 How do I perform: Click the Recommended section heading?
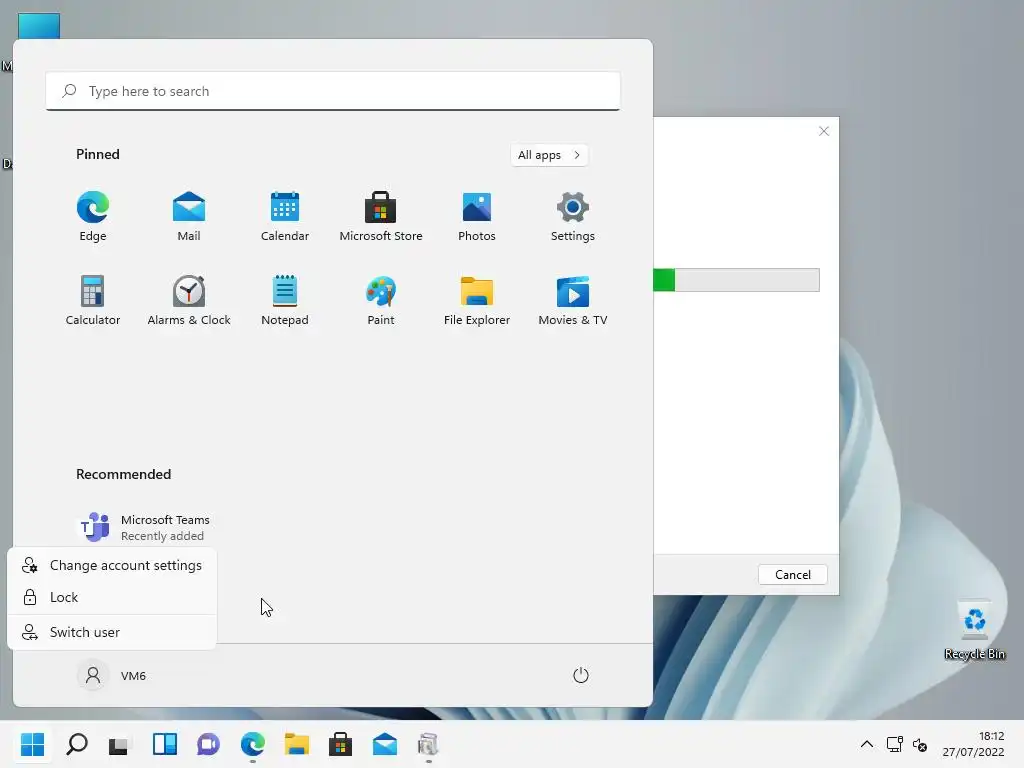tap(123, 474)
